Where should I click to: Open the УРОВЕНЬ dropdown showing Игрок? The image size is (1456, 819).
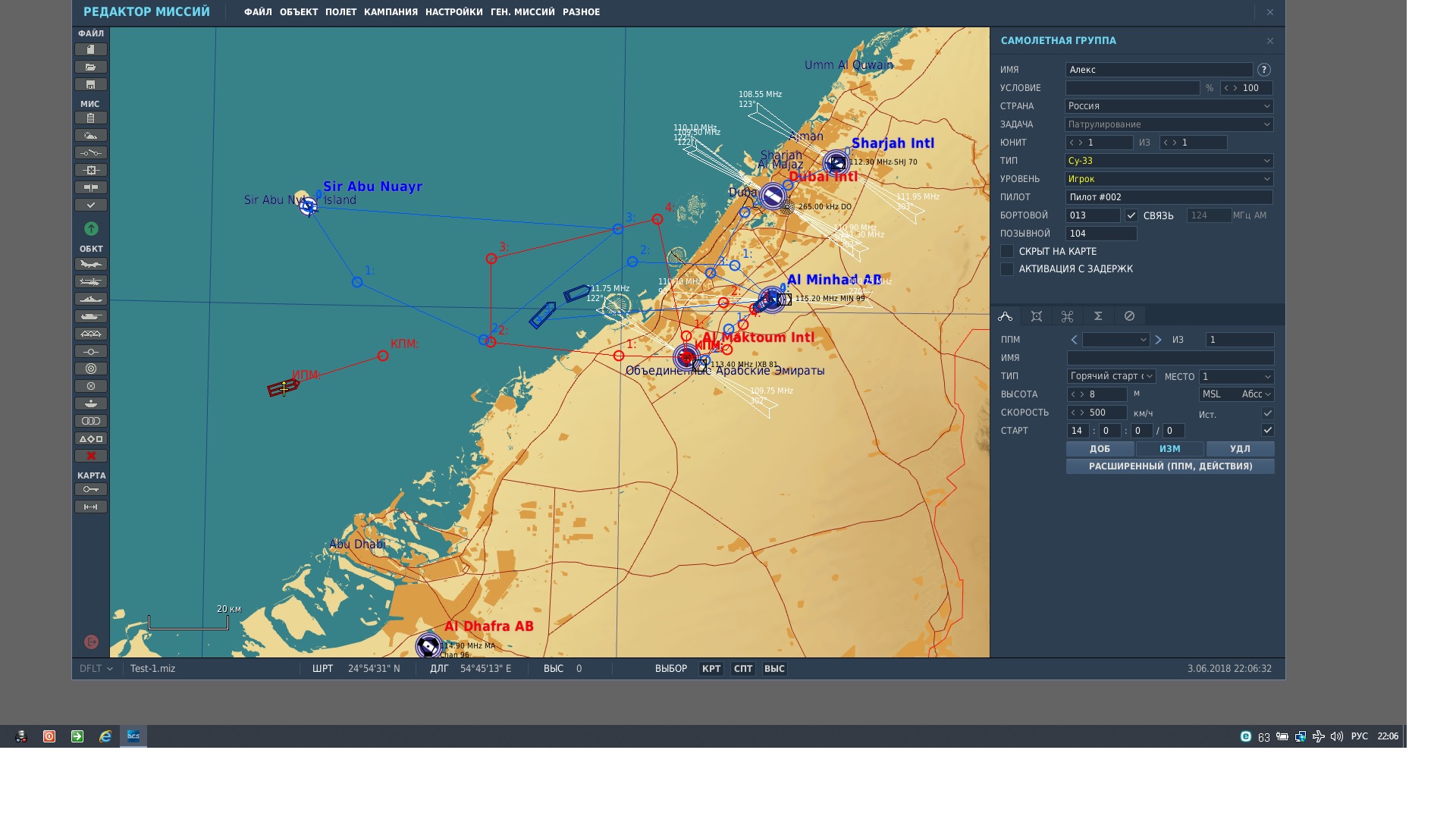pyautogui.click(x=1169, y=179)
